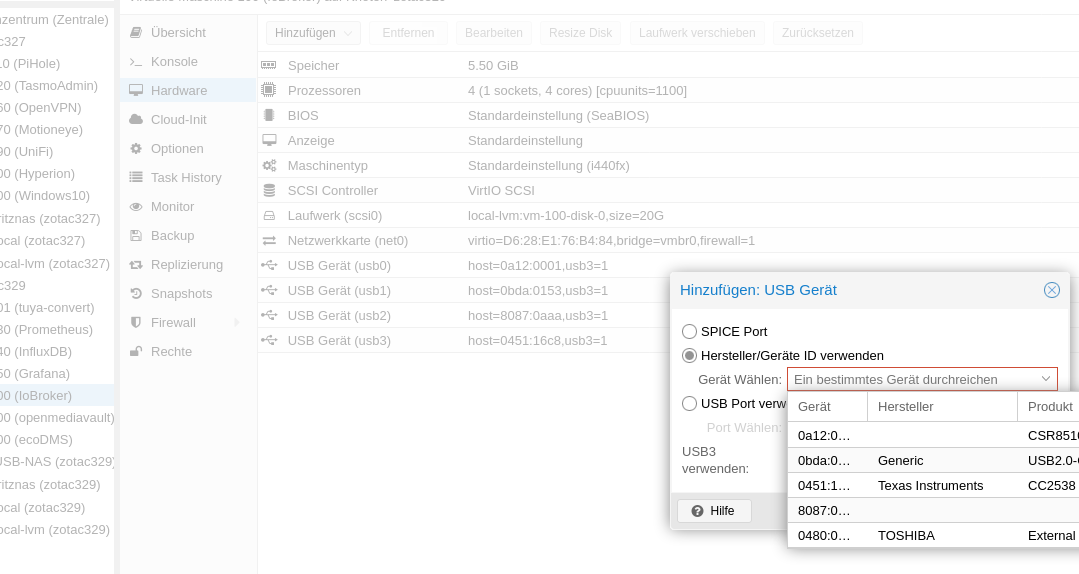Click the Firewall shield icon
1079x574 pixels.
[136, 323]
